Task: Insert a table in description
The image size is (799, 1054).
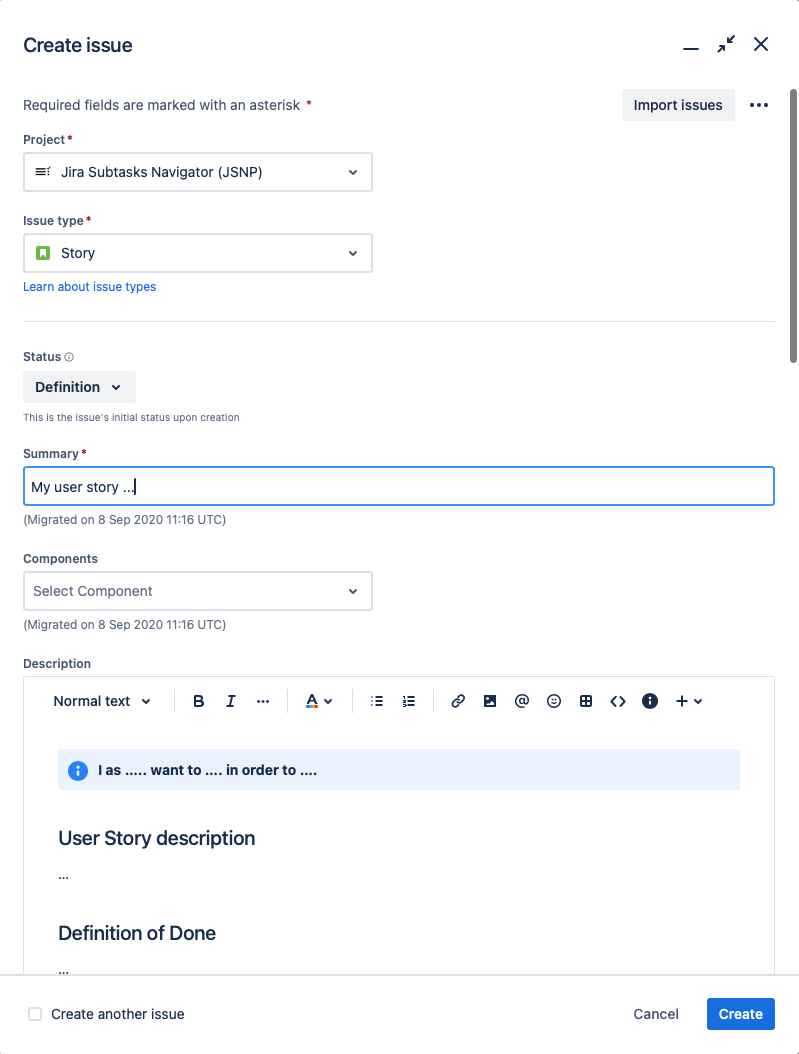Action: tap(586, 701)
